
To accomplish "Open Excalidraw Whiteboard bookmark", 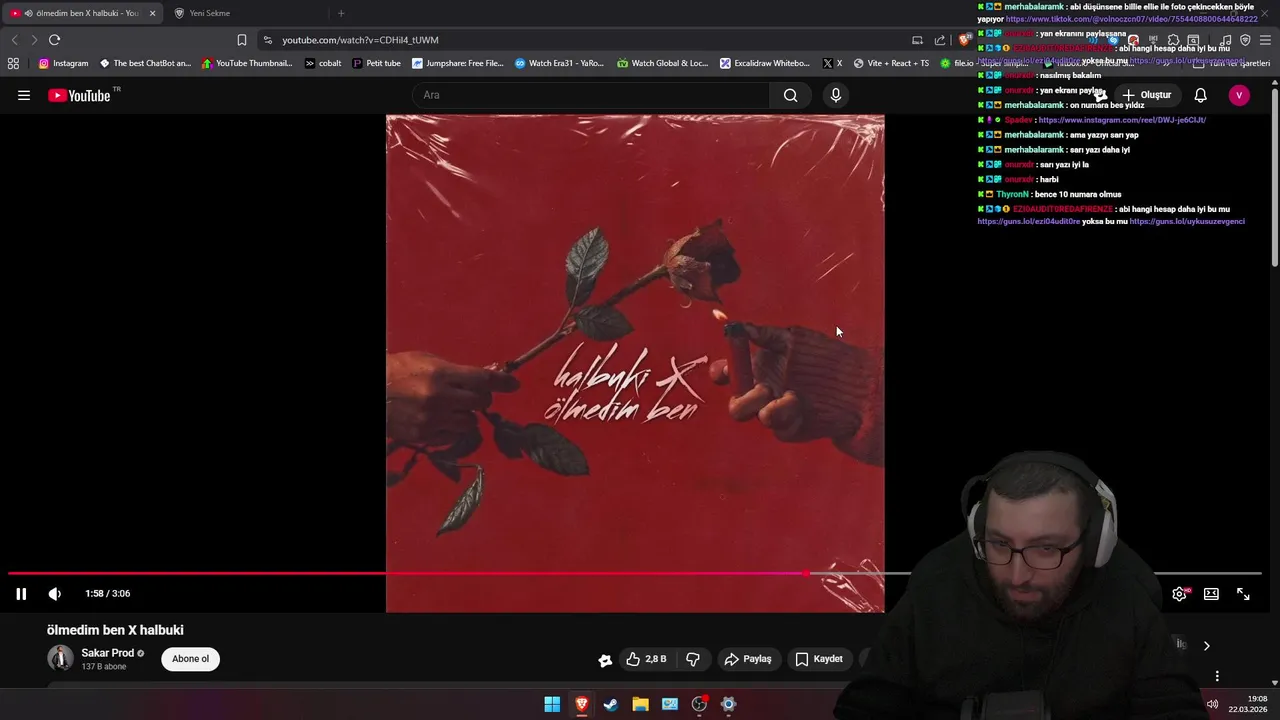I will point(765,63).
